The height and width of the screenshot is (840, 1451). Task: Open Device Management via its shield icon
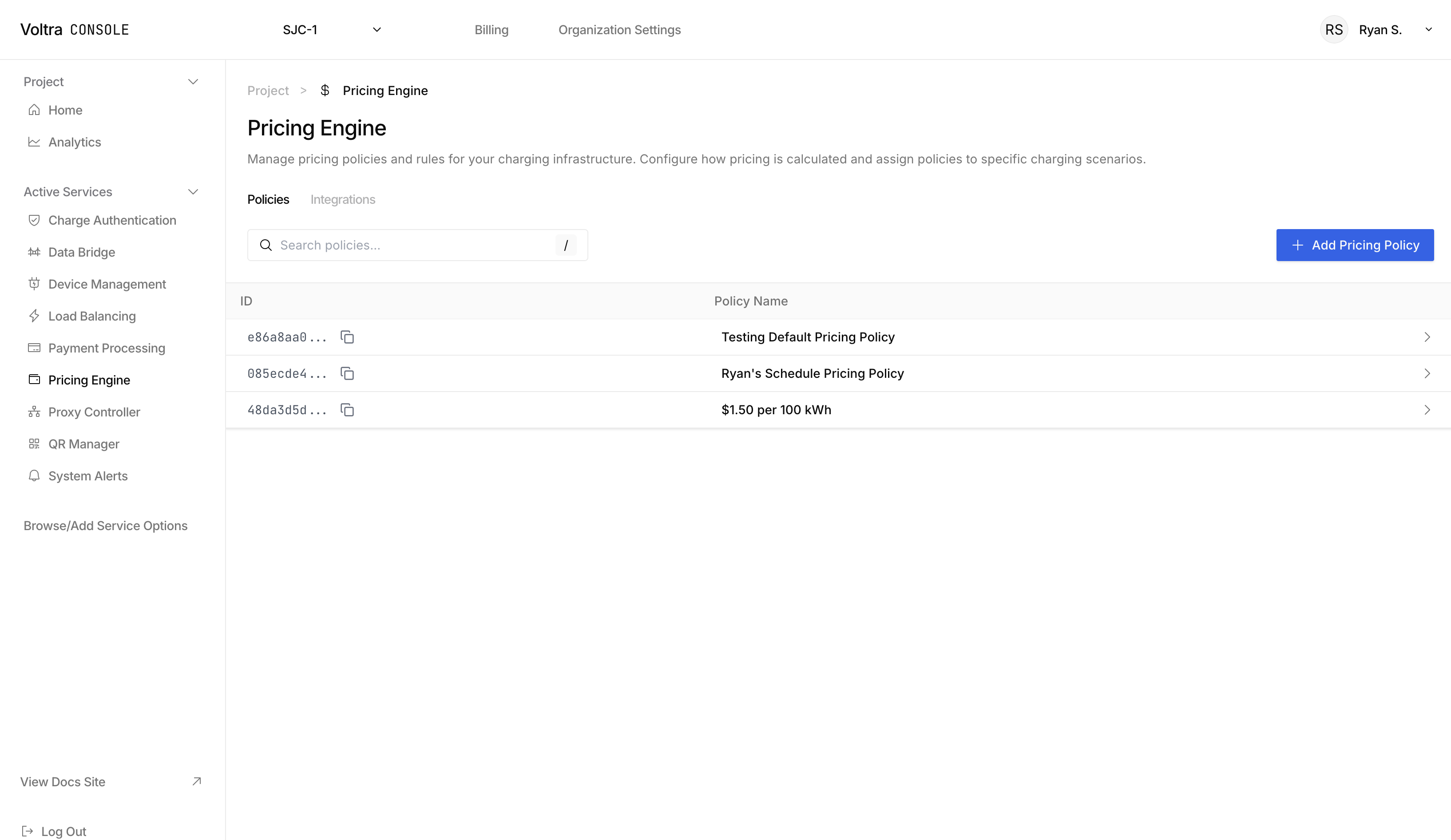34,284
